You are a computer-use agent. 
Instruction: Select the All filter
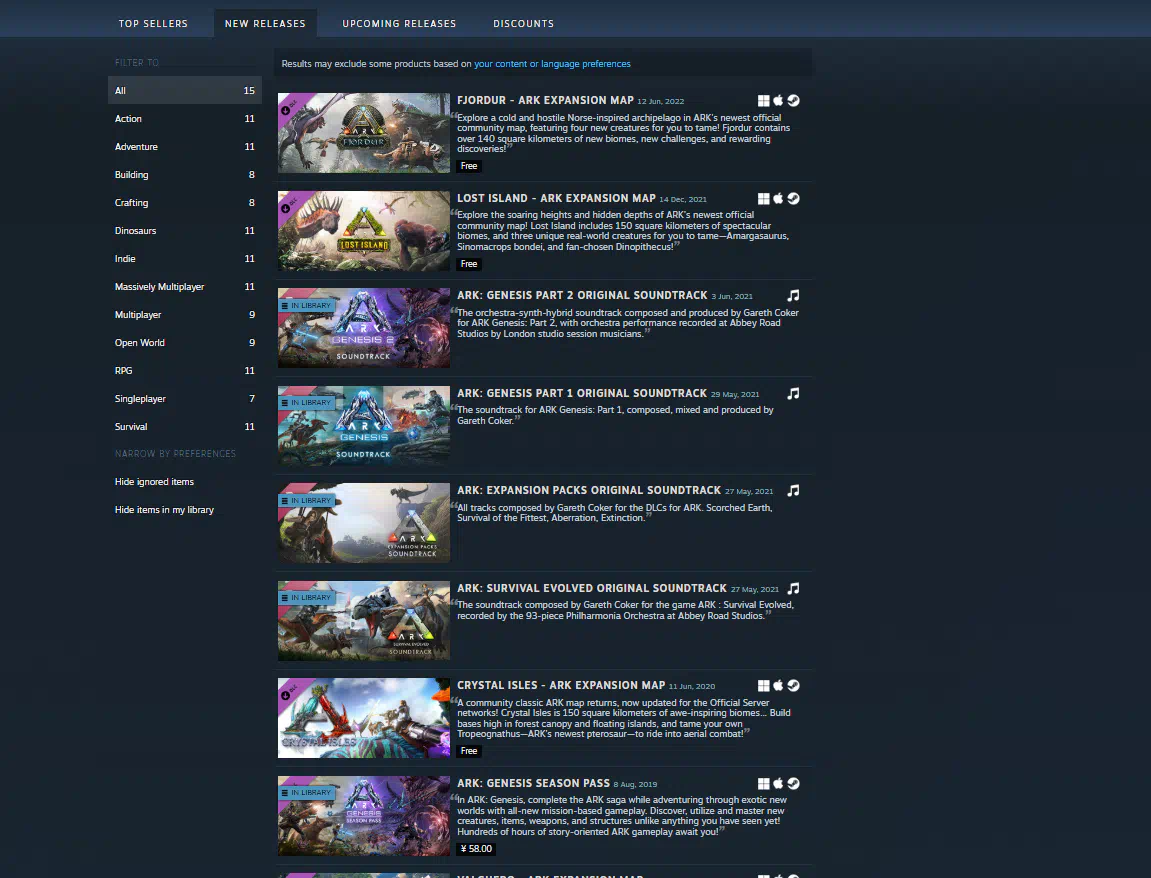click(x=185, y=90)
